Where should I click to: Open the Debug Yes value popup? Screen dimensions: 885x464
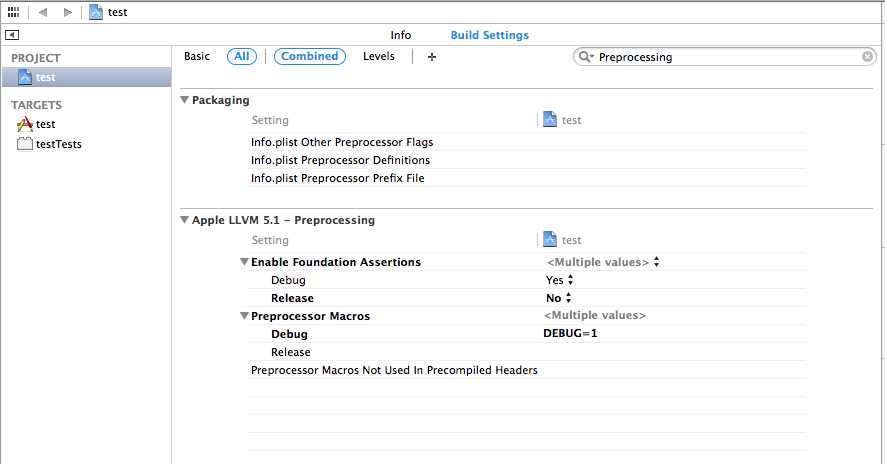coord(559,280)
